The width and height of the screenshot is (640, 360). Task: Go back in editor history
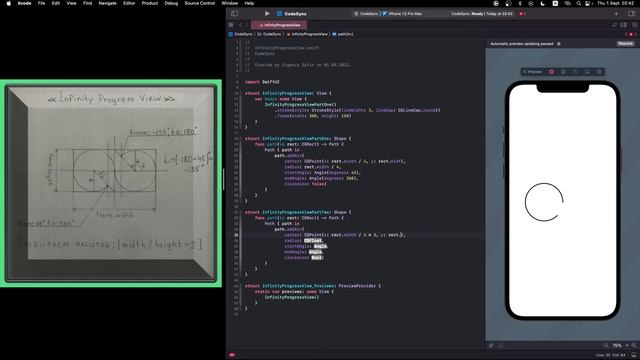tap(241, 25)
